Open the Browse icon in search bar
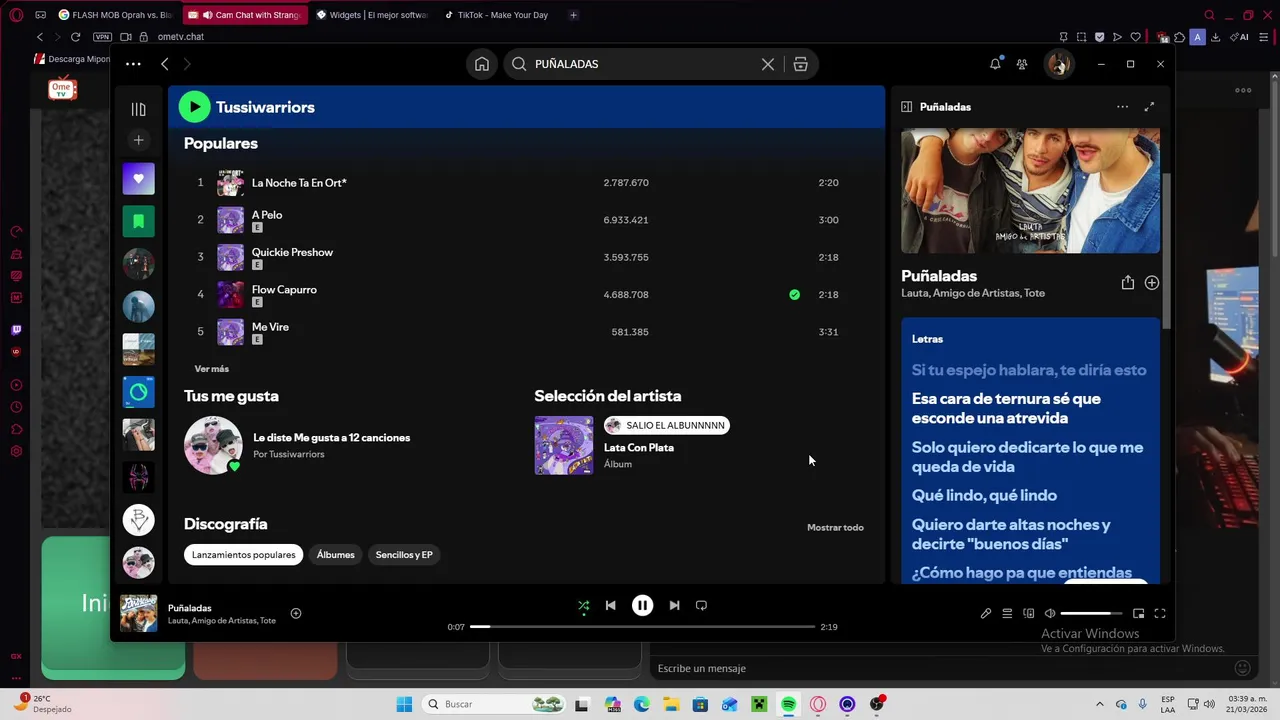Image resolution: width=1280 pixels, height=720 pixels. click(x=800, y=64)
